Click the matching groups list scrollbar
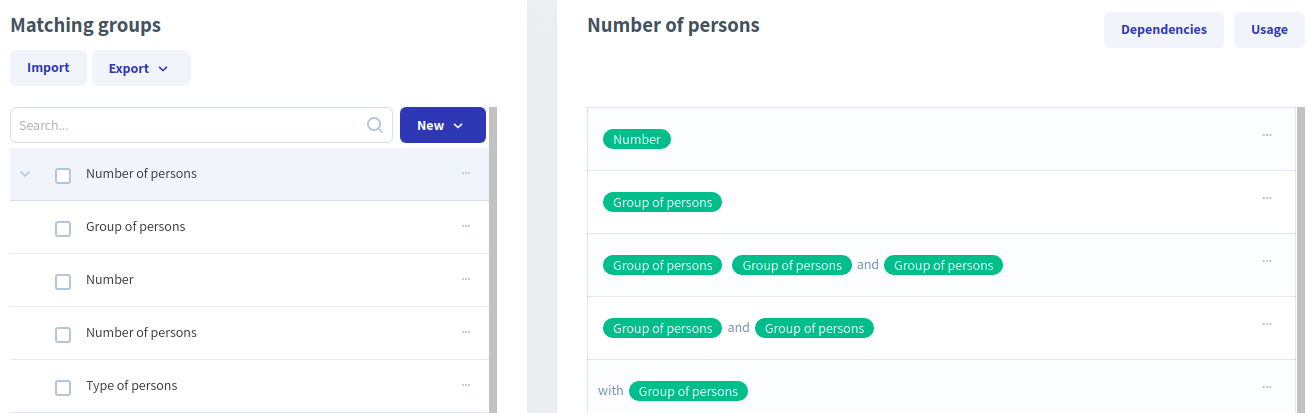The image size is (1311, 413). (493, 260)
